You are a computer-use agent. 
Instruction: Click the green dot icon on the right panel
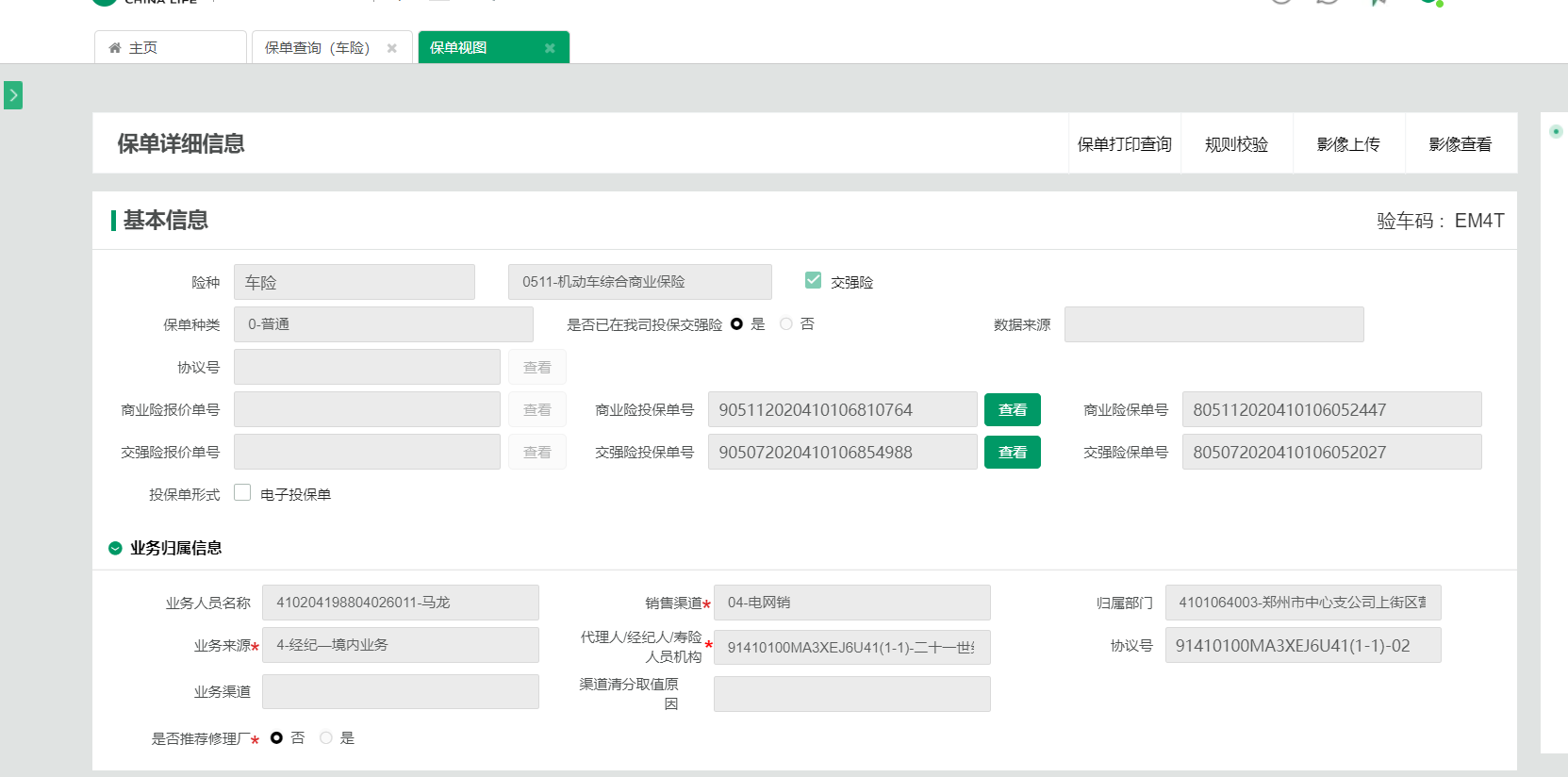[1556, 131]
